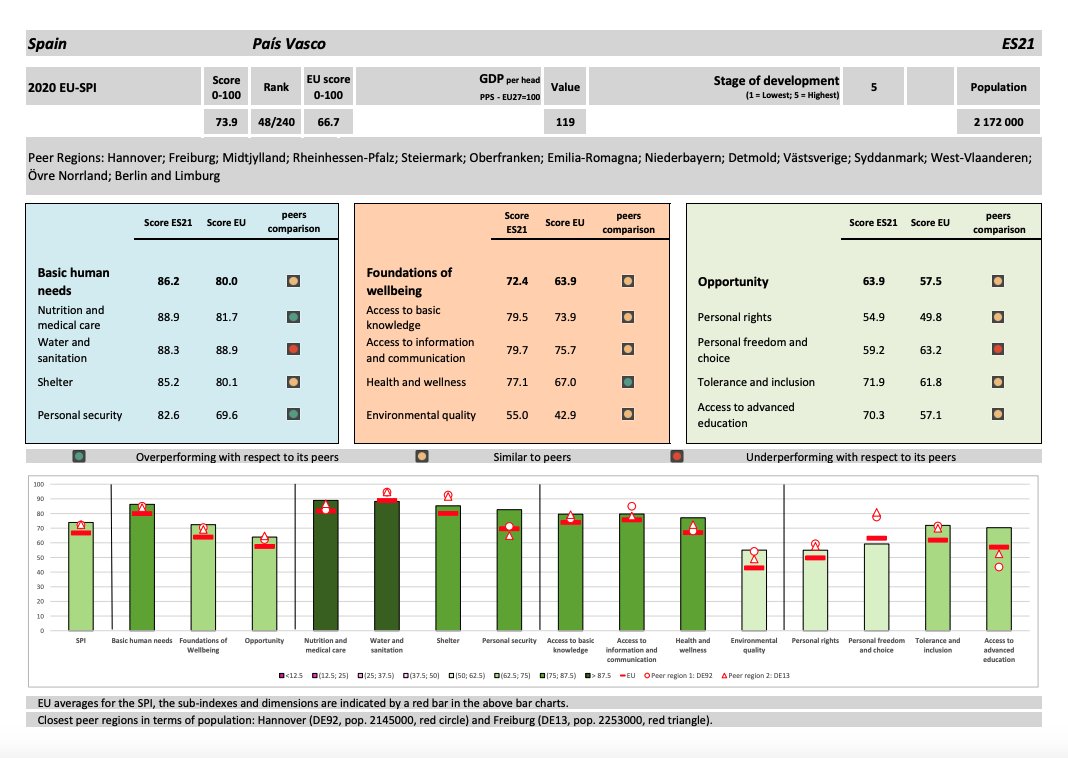Click the GDP per head value "119"
Screen dimensions: 1068x758
565,122
